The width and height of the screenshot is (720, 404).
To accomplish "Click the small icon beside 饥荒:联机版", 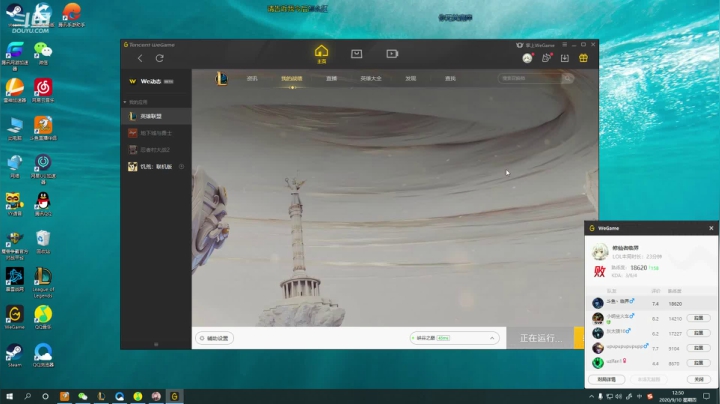I will pyautogui.click(x=181, y=166).
